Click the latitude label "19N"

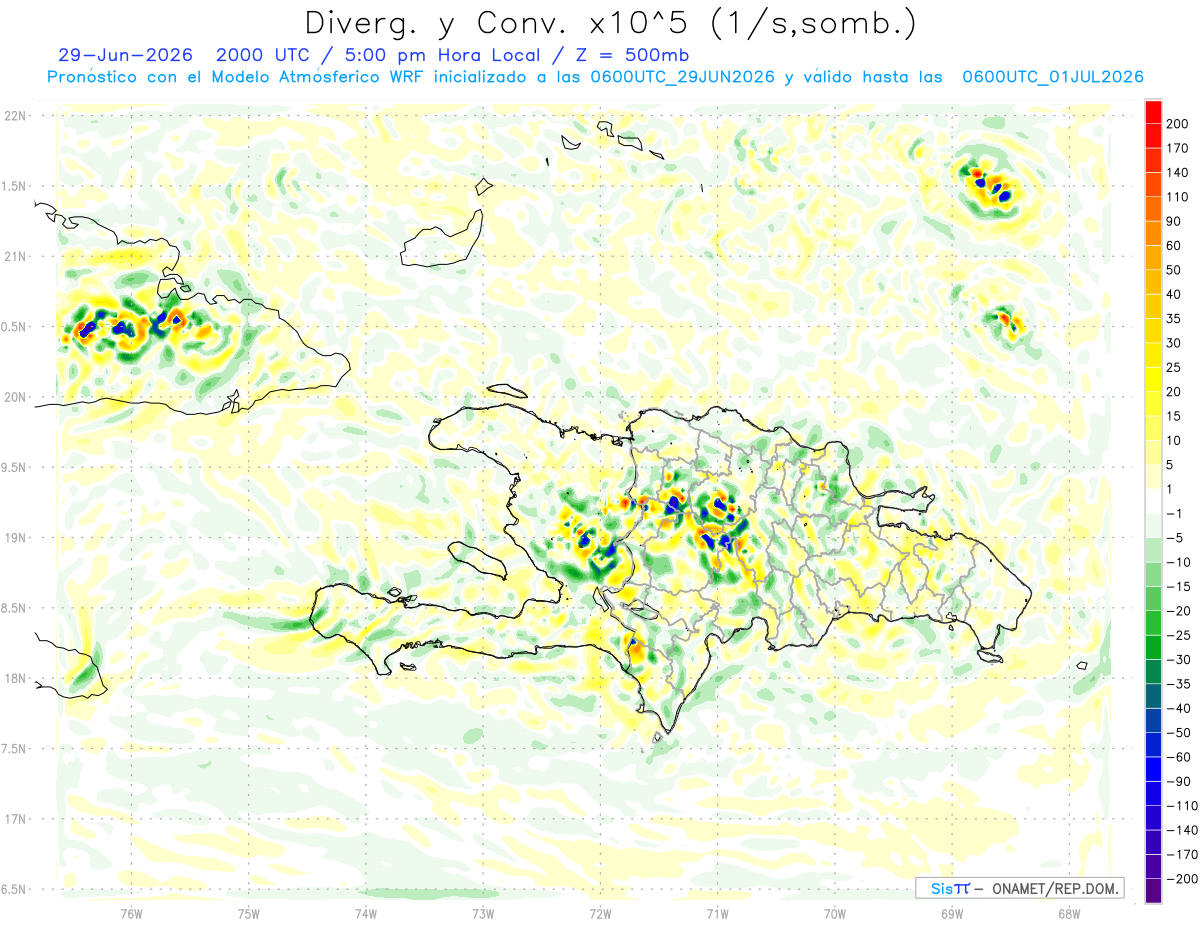click(x=14, y=537)
